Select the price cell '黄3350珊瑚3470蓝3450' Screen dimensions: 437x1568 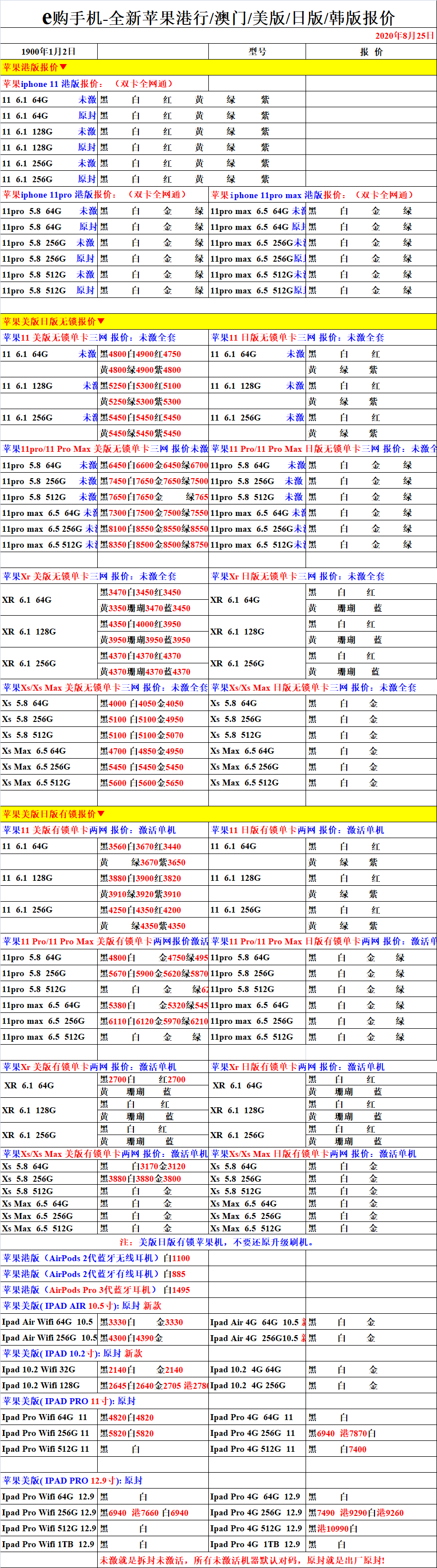point(153,607)
